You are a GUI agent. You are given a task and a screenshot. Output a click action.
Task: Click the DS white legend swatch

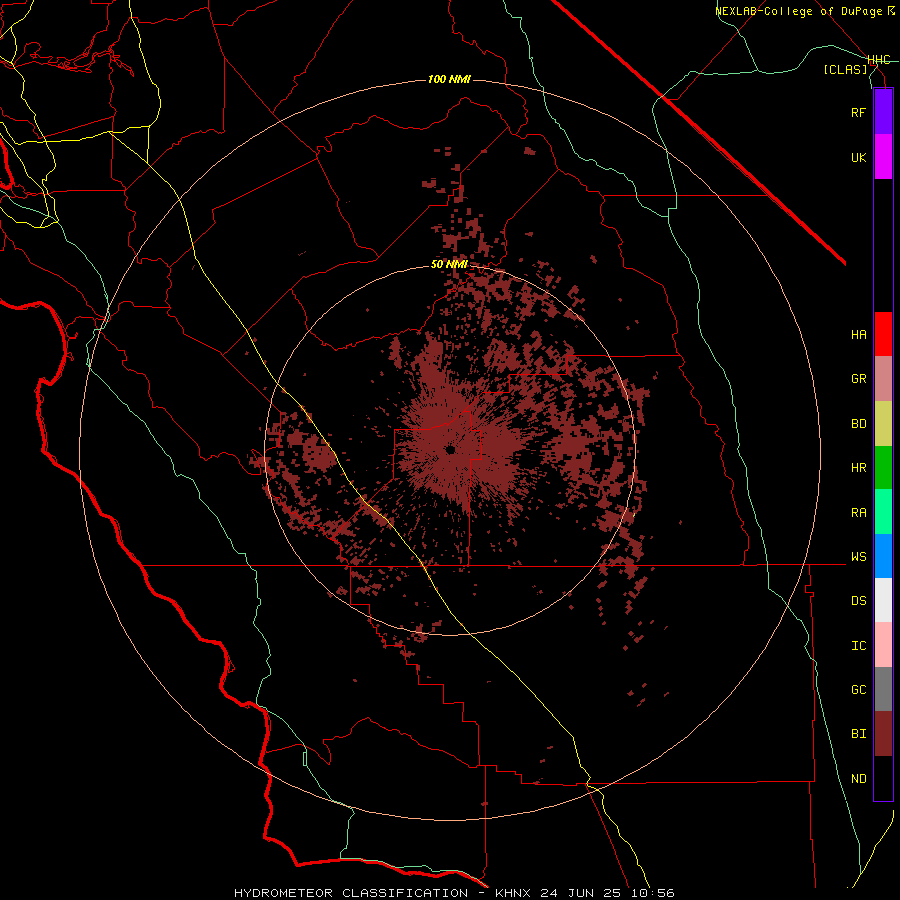click(x=883, y=600)
